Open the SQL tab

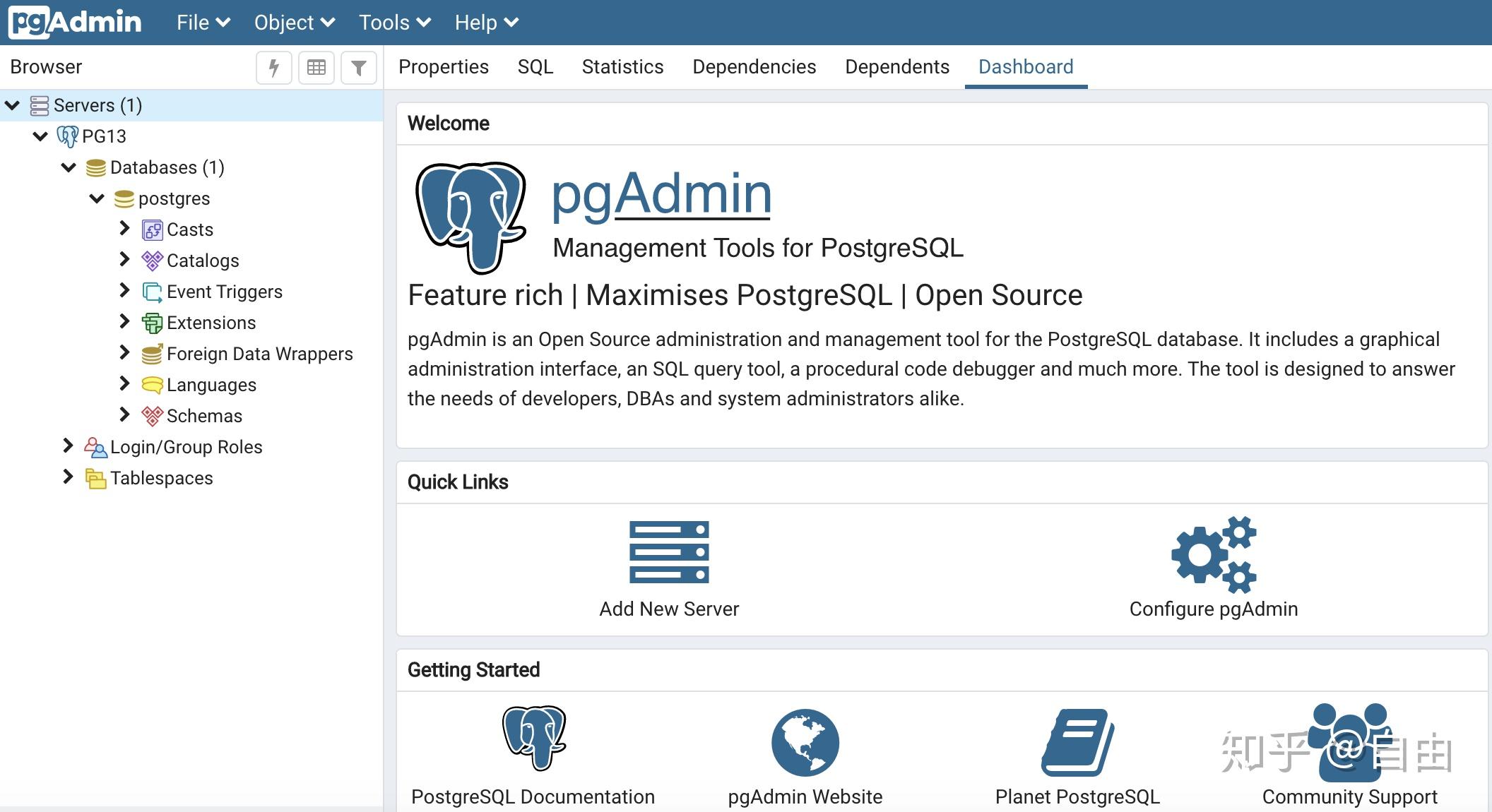point(535,66)
